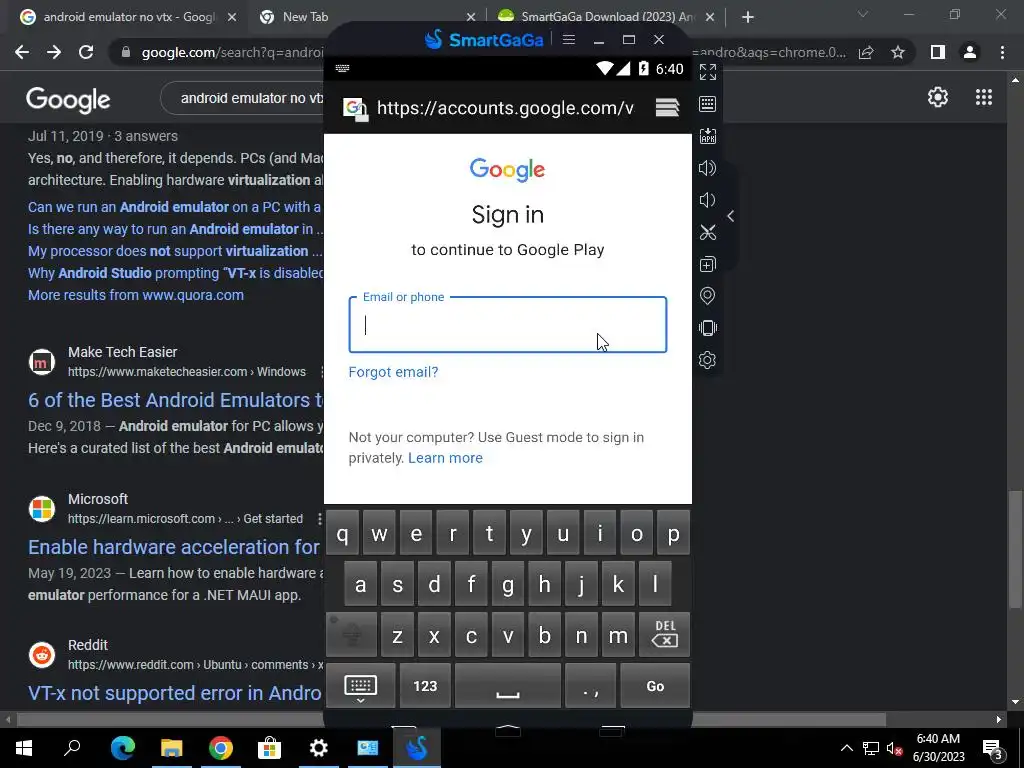Open the Chrome profile icon
Screen dimensions: 1024x768
coord(970,52)
